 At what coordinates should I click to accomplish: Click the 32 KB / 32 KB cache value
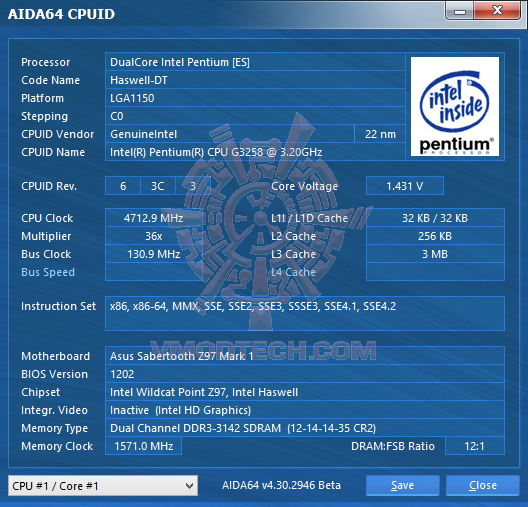435,218
